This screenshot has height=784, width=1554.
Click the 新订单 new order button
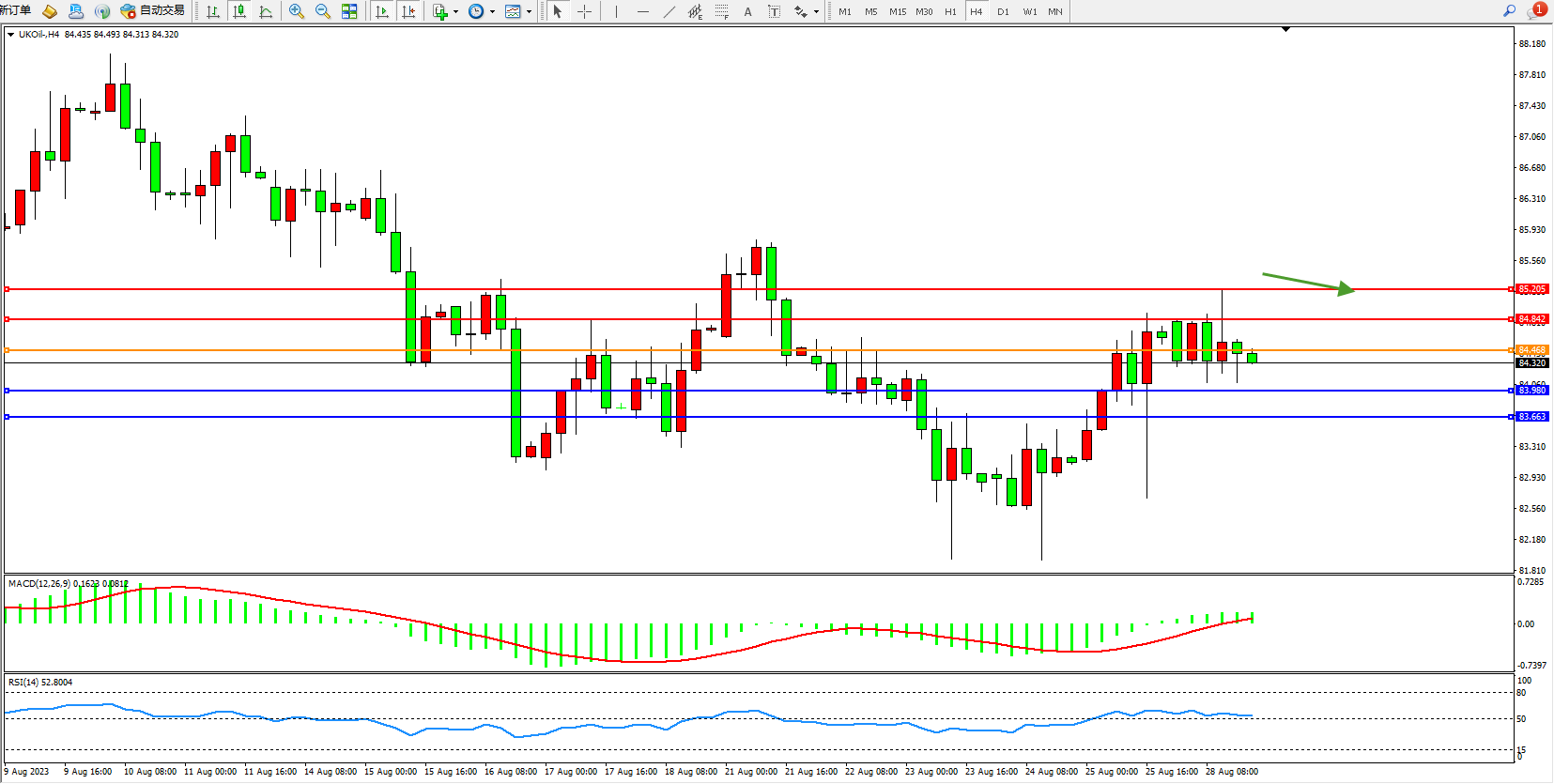[15, 10]
